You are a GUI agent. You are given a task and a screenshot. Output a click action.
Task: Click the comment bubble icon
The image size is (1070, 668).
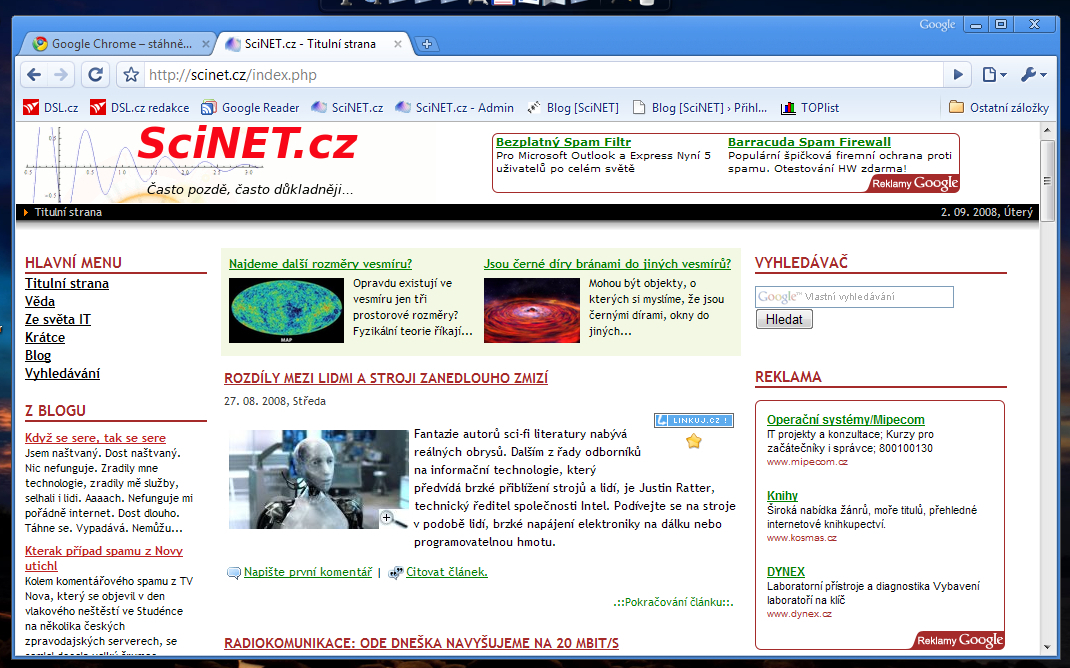(234, 573)
